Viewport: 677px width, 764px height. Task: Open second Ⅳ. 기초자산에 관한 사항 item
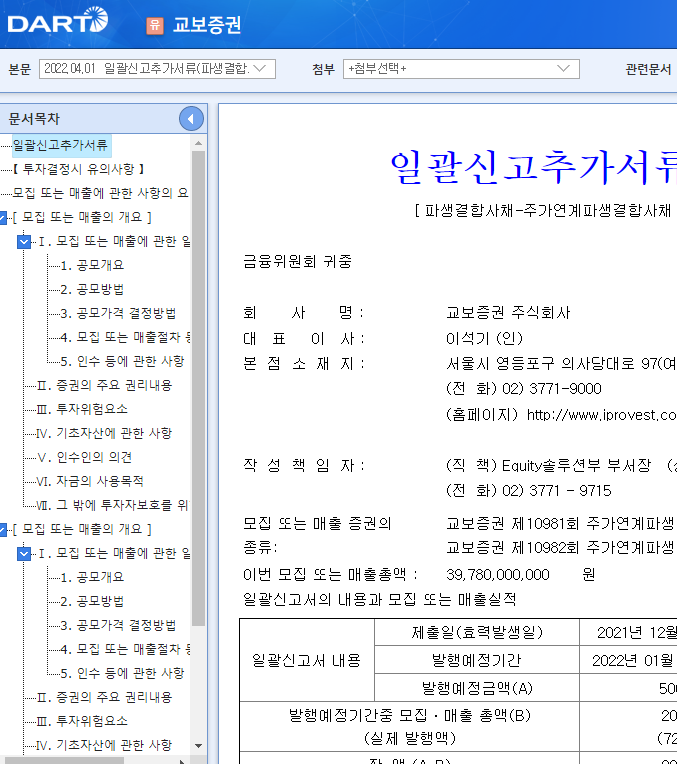click(x=104, y=745)
